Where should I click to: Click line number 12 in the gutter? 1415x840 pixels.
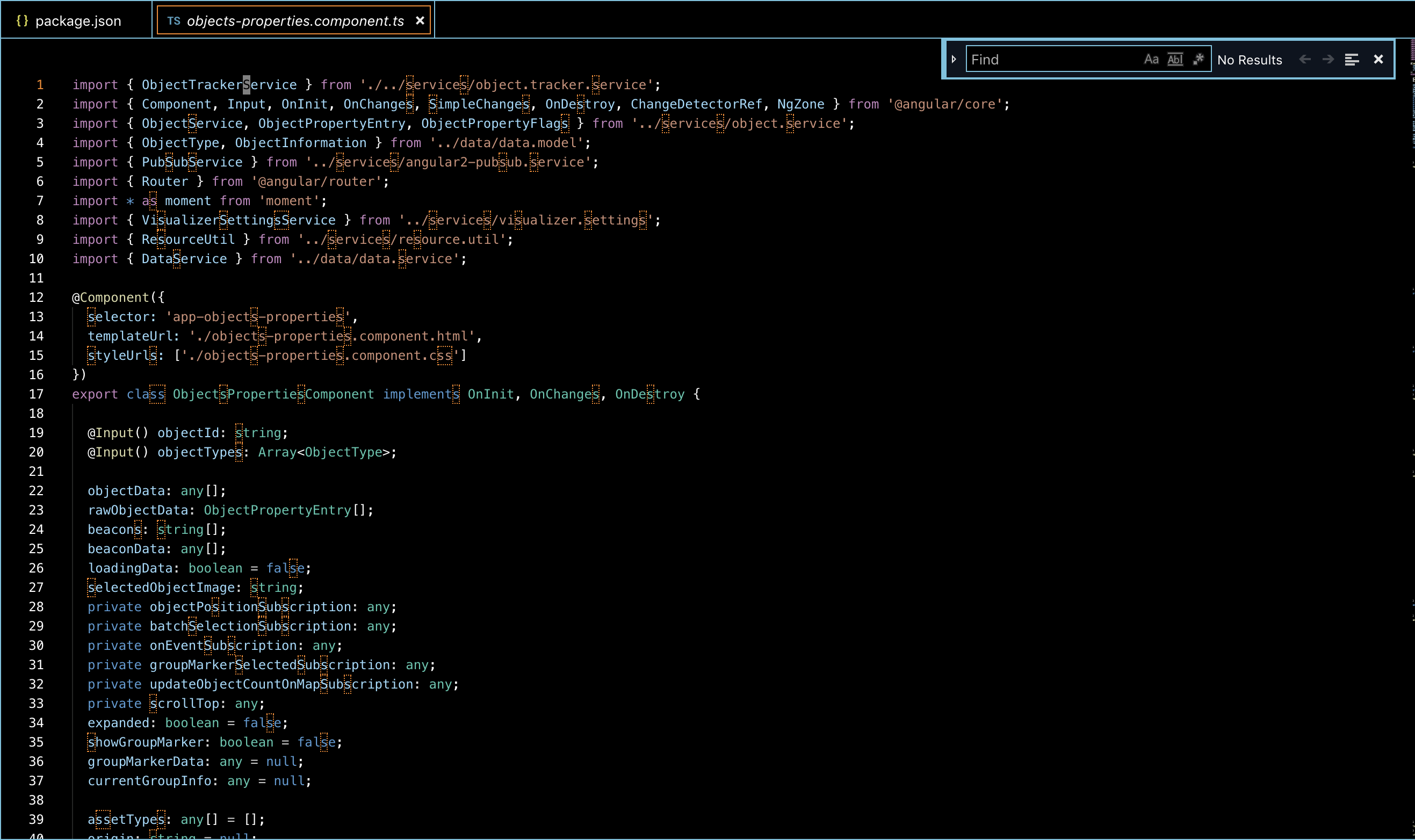coord(36,297)
